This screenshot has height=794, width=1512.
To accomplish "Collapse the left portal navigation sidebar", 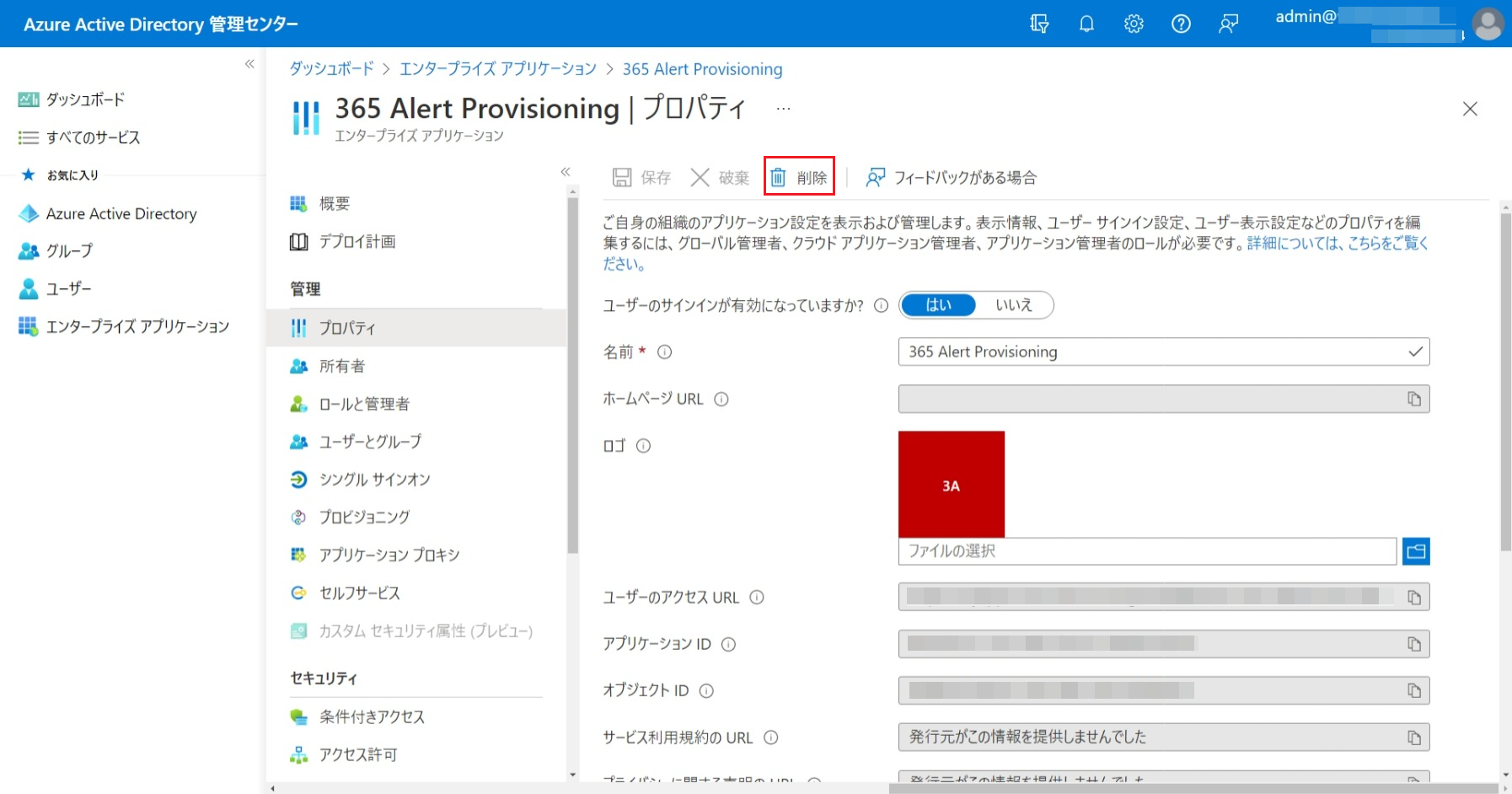I will [249, 64].
